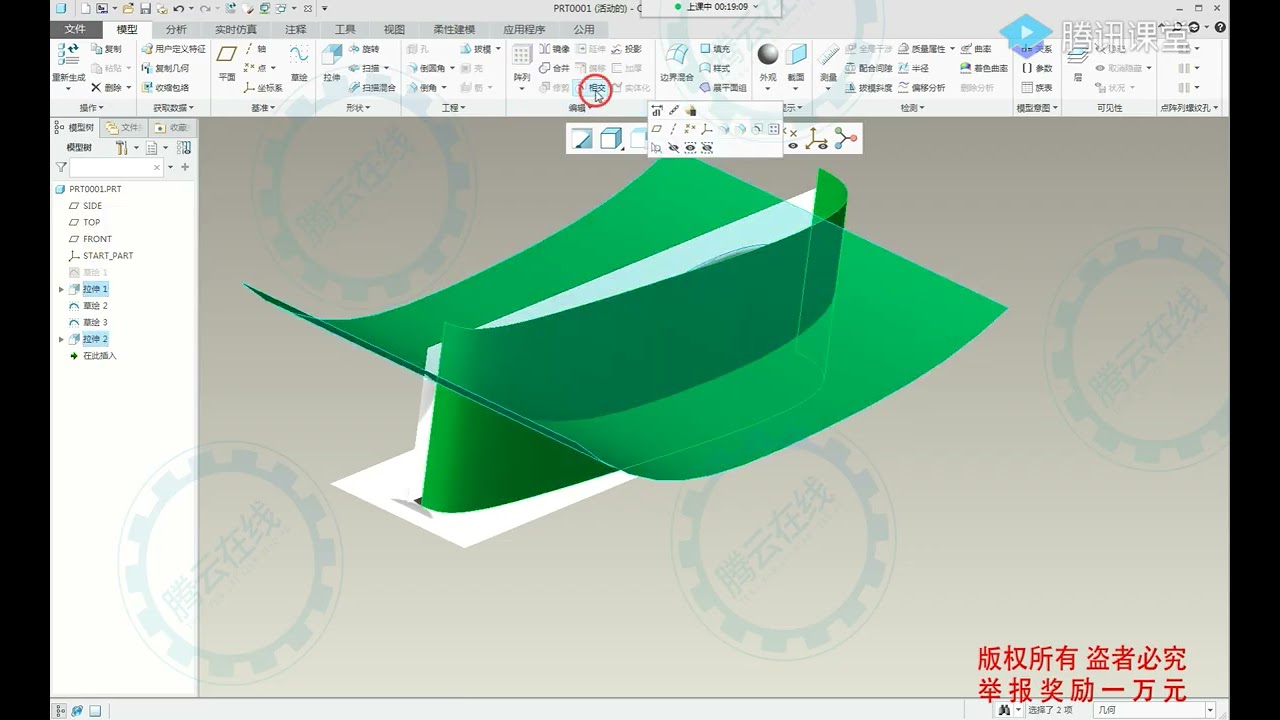Click the 样式 (Style) tool
Viewport: 1280px width, 720px height.
(716, 68)
